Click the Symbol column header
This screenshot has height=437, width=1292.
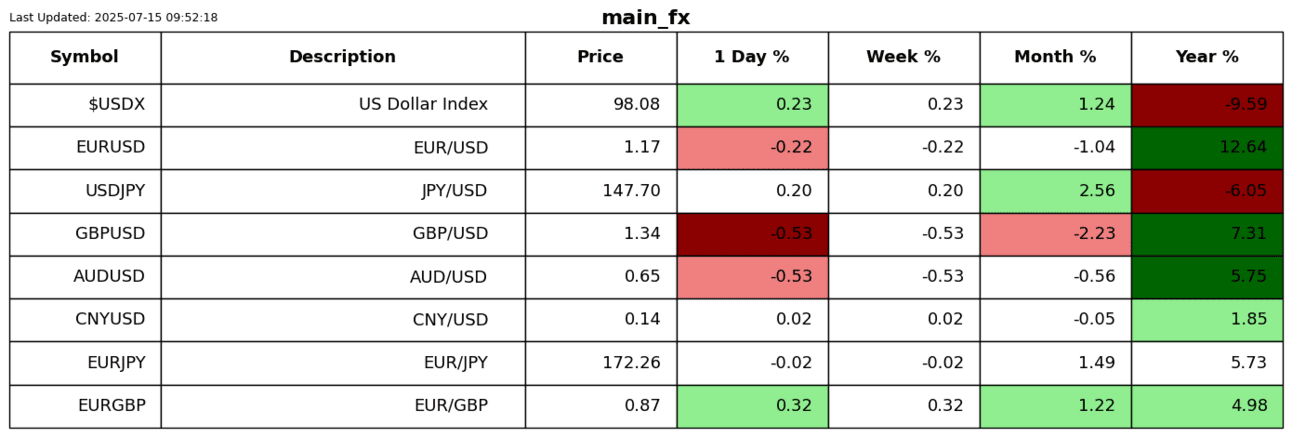click(84, 57)
